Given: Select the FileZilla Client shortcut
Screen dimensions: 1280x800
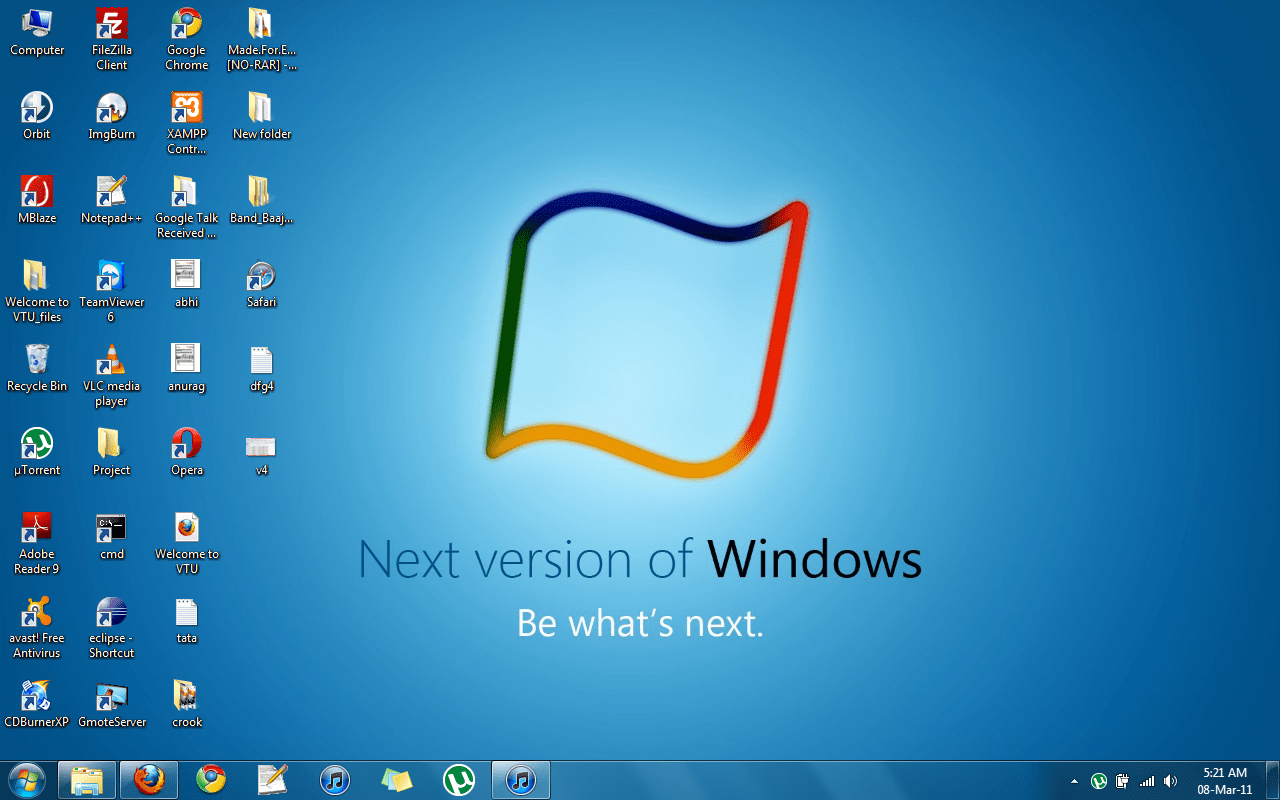Looking at the screenshot, I should (x=111, y=39).
